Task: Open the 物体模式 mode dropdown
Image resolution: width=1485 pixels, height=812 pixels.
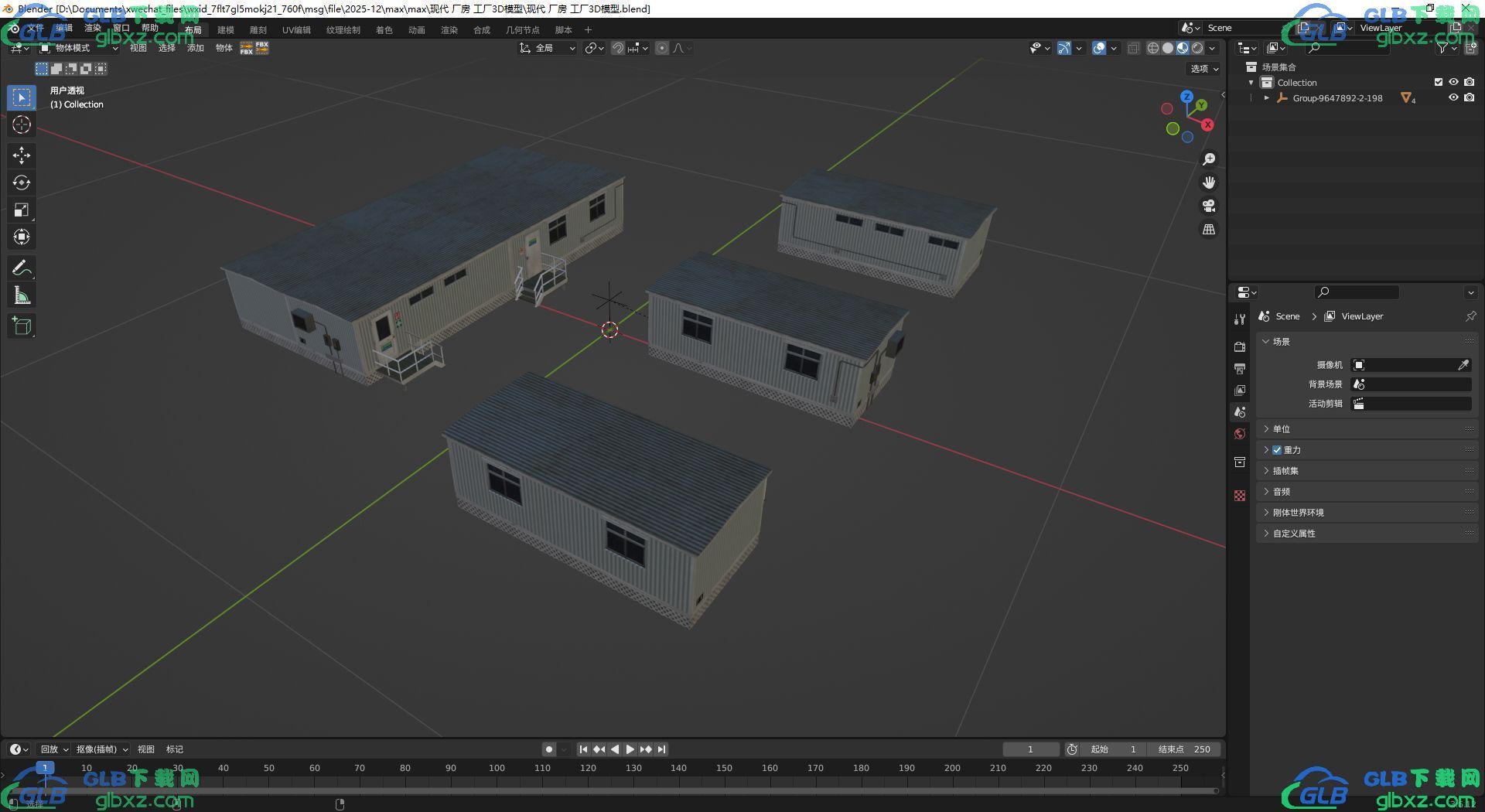Action: pyautogui.click(x=79, y=48)
